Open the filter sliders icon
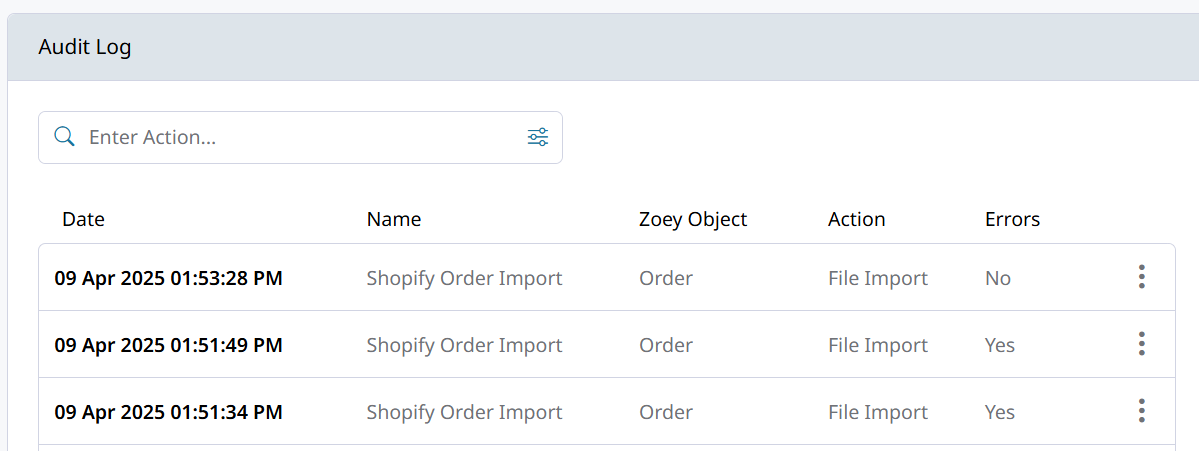Viewport: 1199px width, 451px height. tap(538, 137)
